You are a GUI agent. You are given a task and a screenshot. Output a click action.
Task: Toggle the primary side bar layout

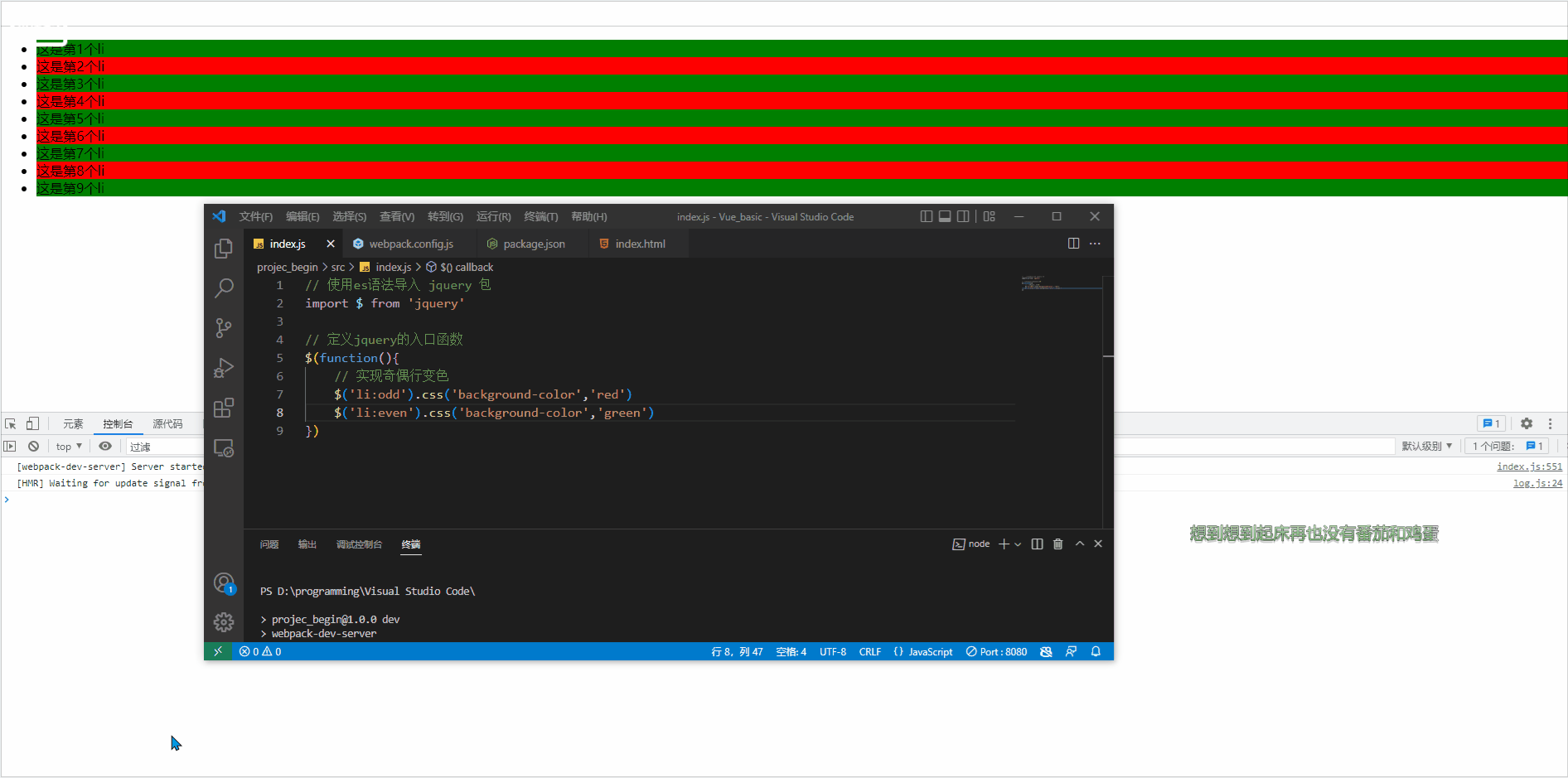(x=927, y=216)
